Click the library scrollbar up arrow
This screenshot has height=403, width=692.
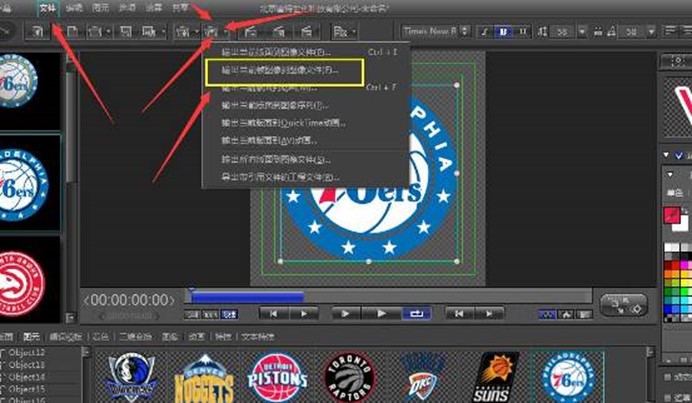coord(650,352)
